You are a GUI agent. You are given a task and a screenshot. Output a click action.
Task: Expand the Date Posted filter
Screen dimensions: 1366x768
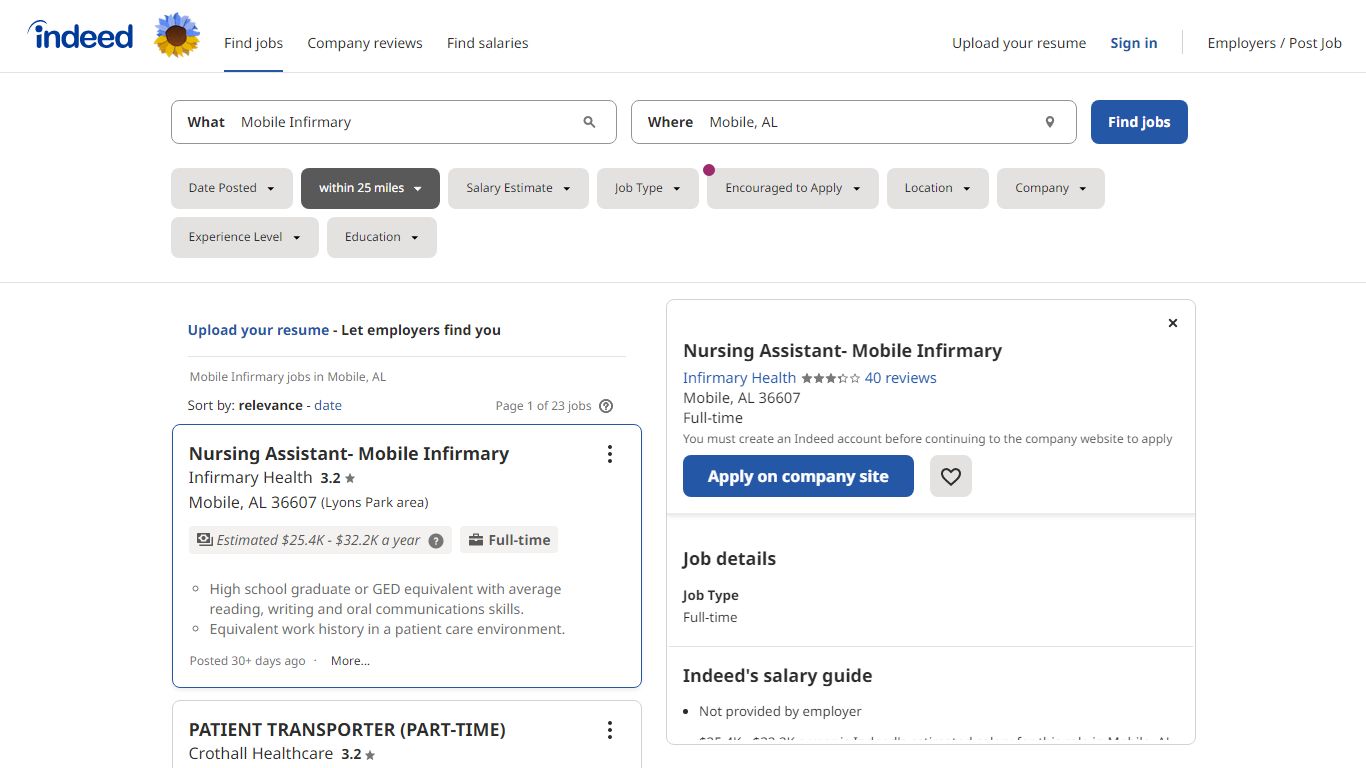point(232,188)
